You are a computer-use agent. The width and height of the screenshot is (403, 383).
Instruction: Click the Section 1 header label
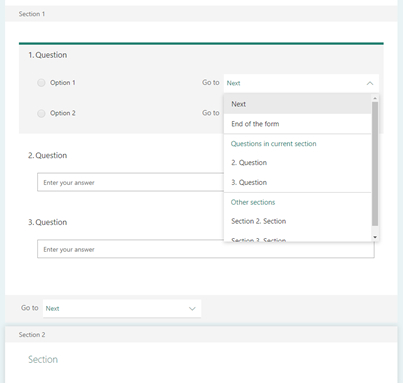pos(32,14)
